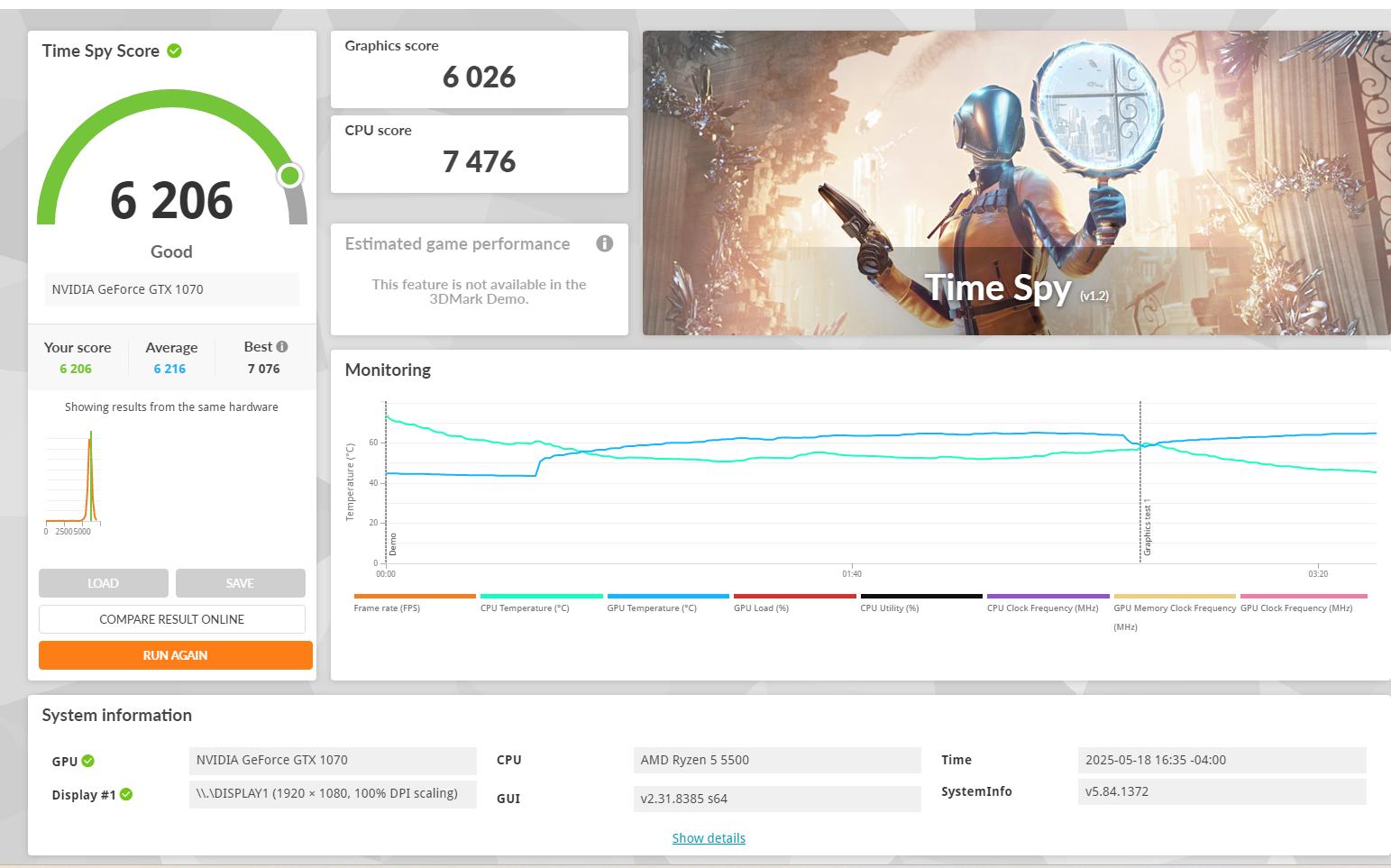Select the Graphics test 1 chart marker
Image resolution: width=1391 pixels, height=868 pixels.
click(1148, 529)
